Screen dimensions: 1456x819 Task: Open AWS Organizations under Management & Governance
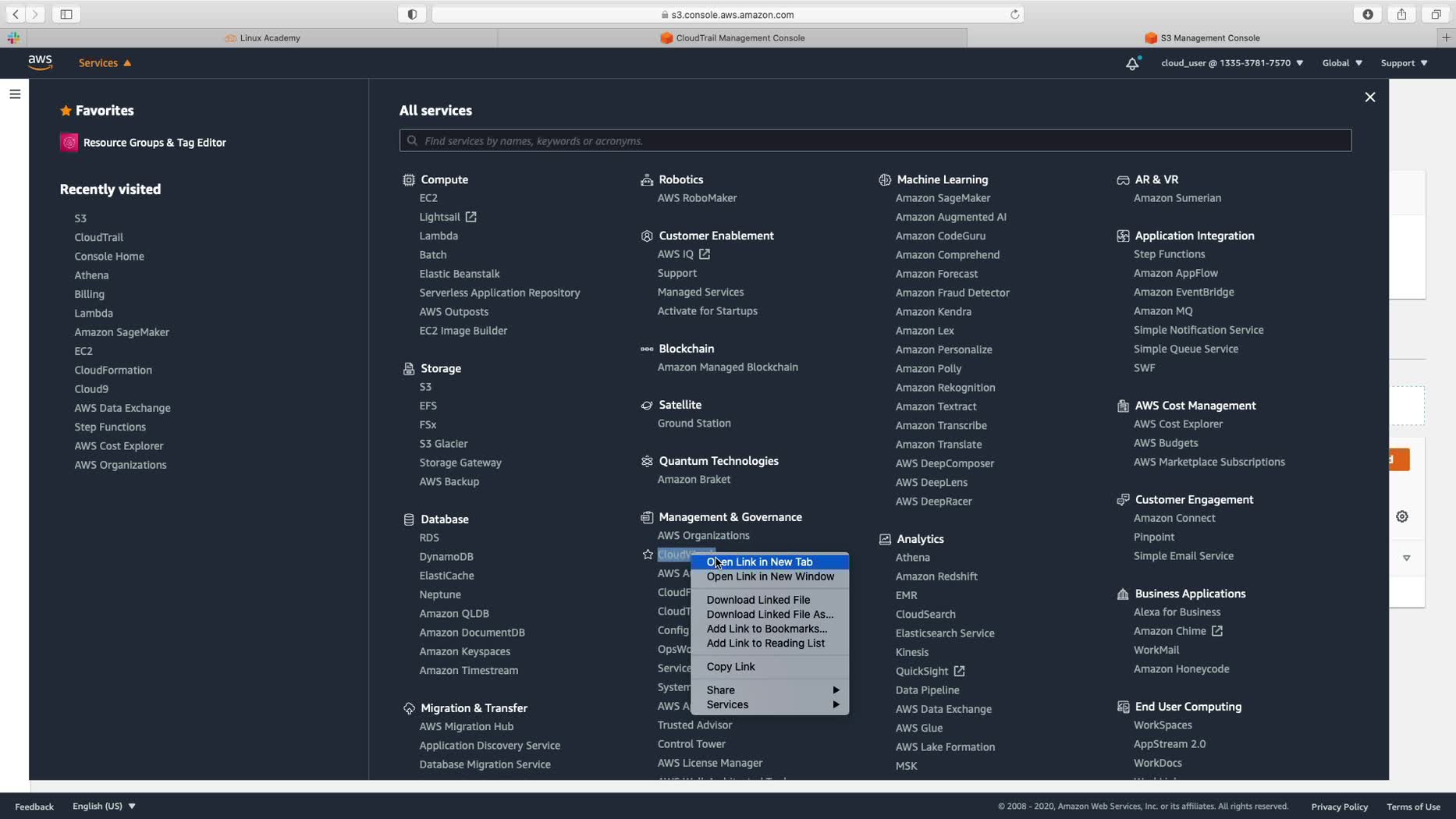coord(703,536)
